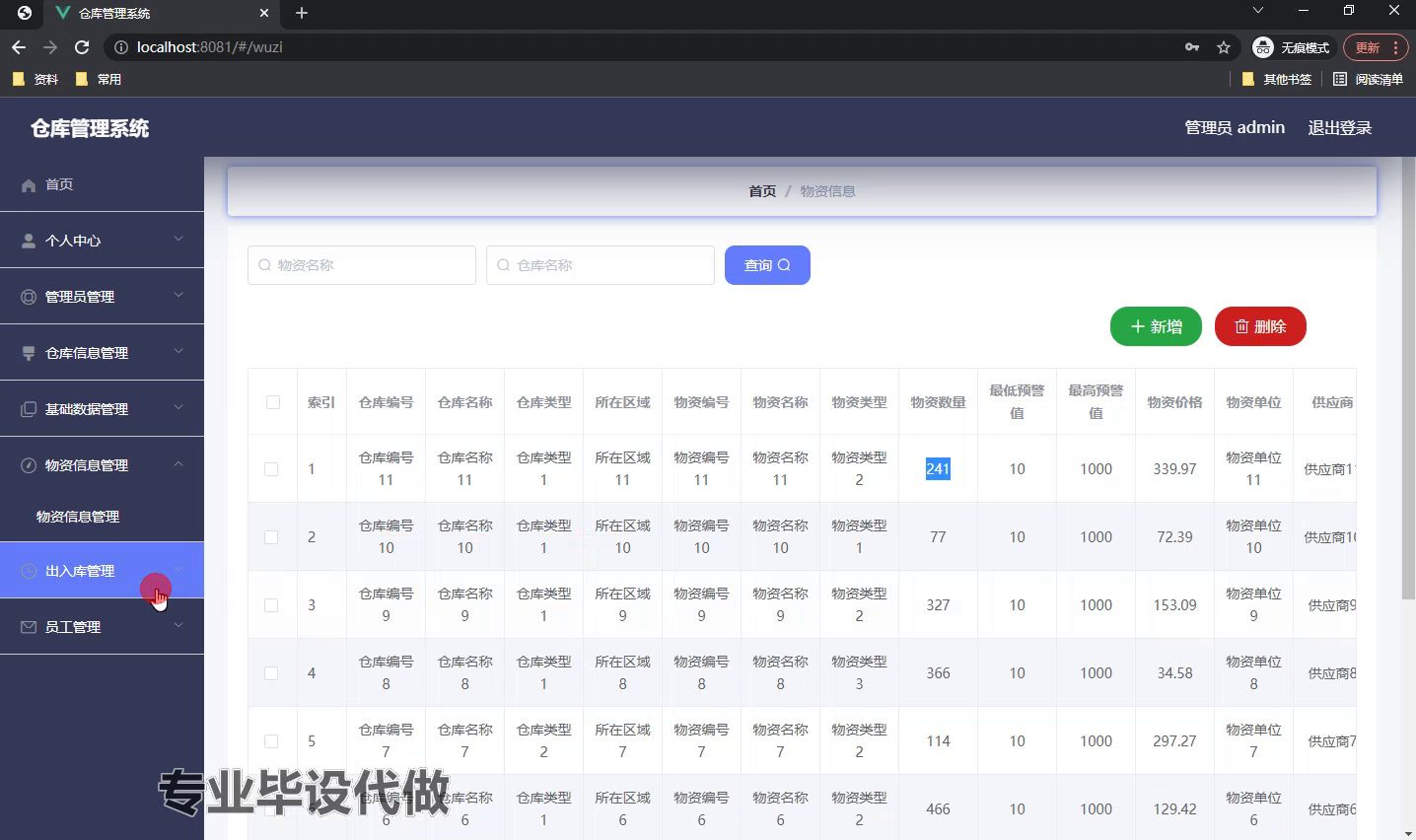Focus the 仓库名称 search input
Image resolution: width=1416 pixels, height=840 pixels.
pos(601,265)
